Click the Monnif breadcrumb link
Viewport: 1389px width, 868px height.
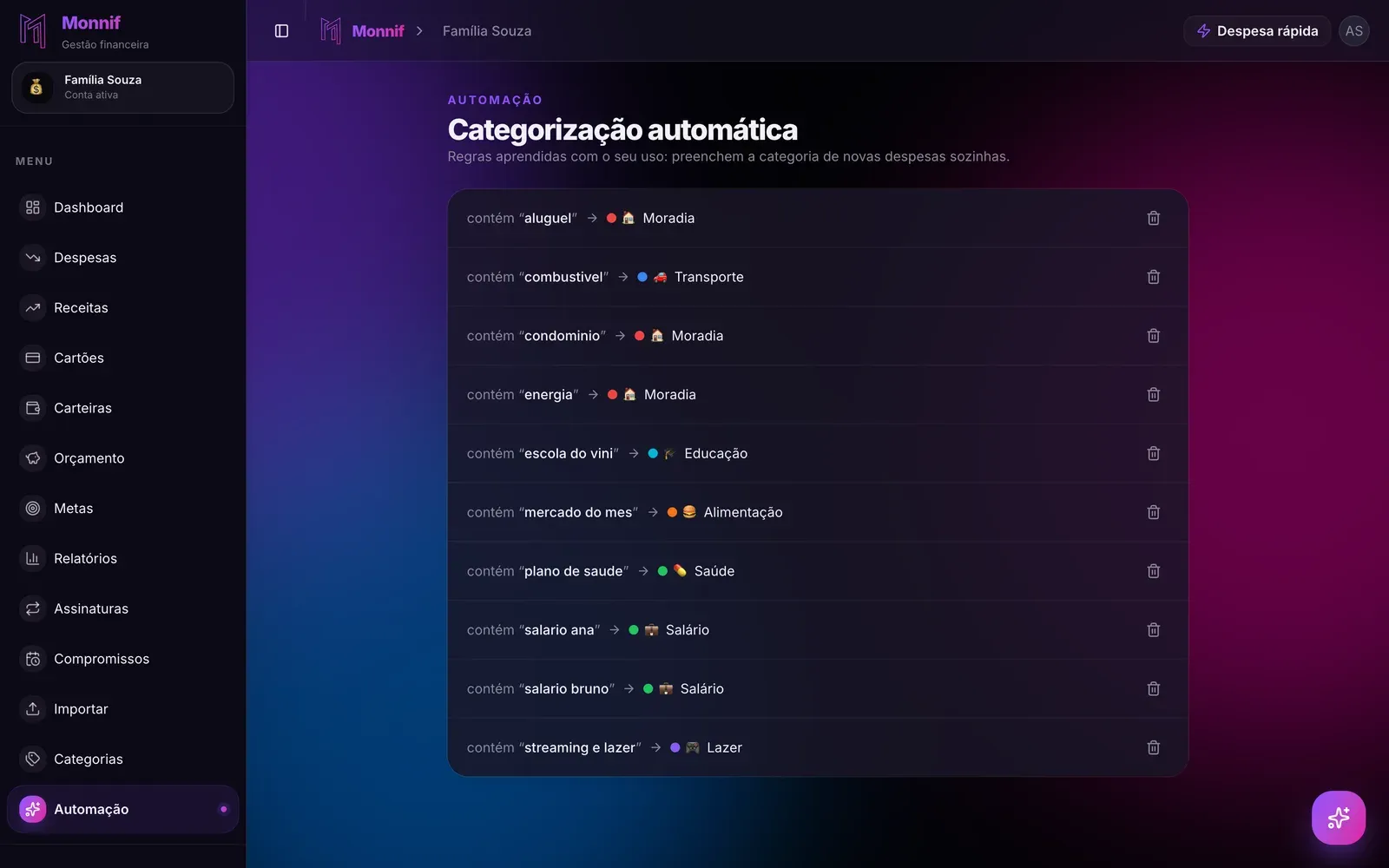(x=362, y=31)
